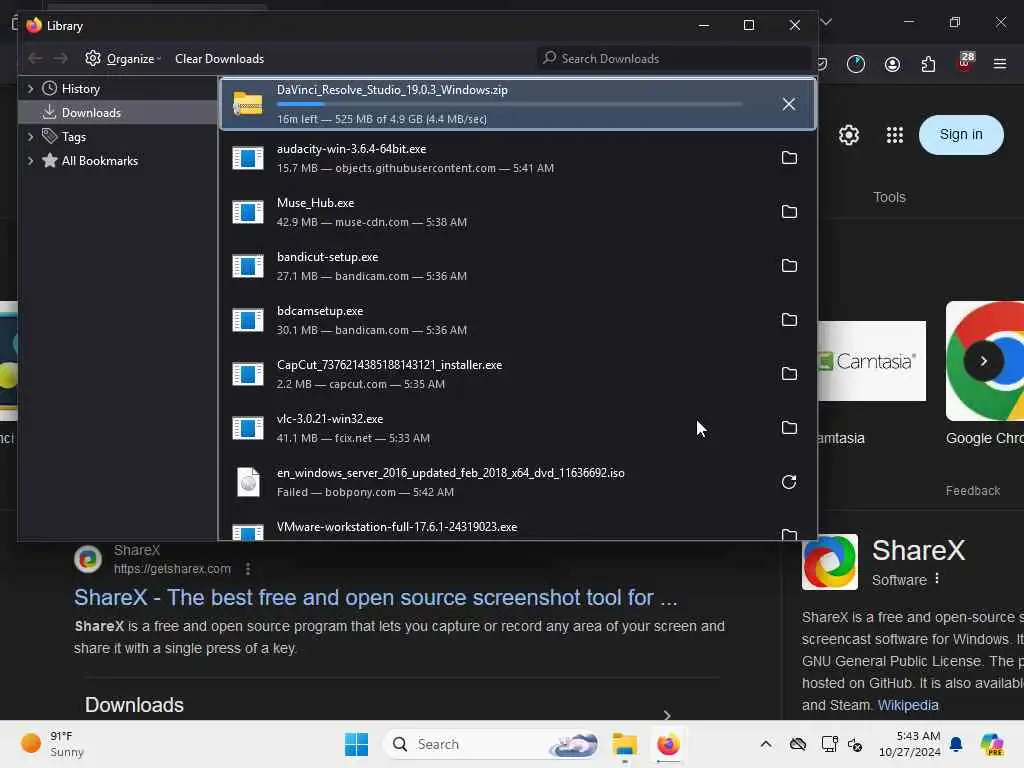Select Downloads in the sidebar
The width and height of the screenshot is (1024, 768).
click(x=91, y=113)
